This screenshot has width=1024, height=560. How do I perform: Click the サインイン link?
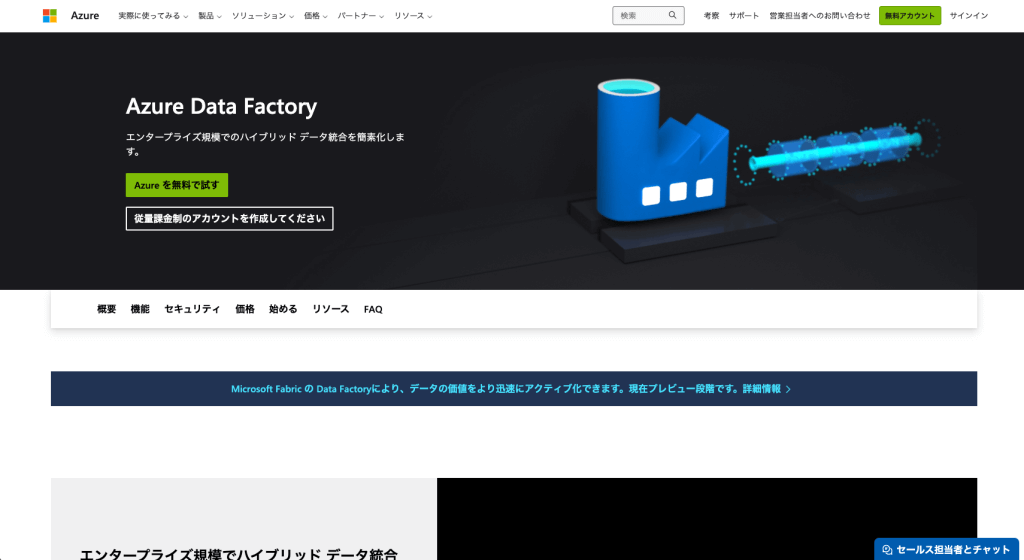pyautogui.click(x=968, y=16)
